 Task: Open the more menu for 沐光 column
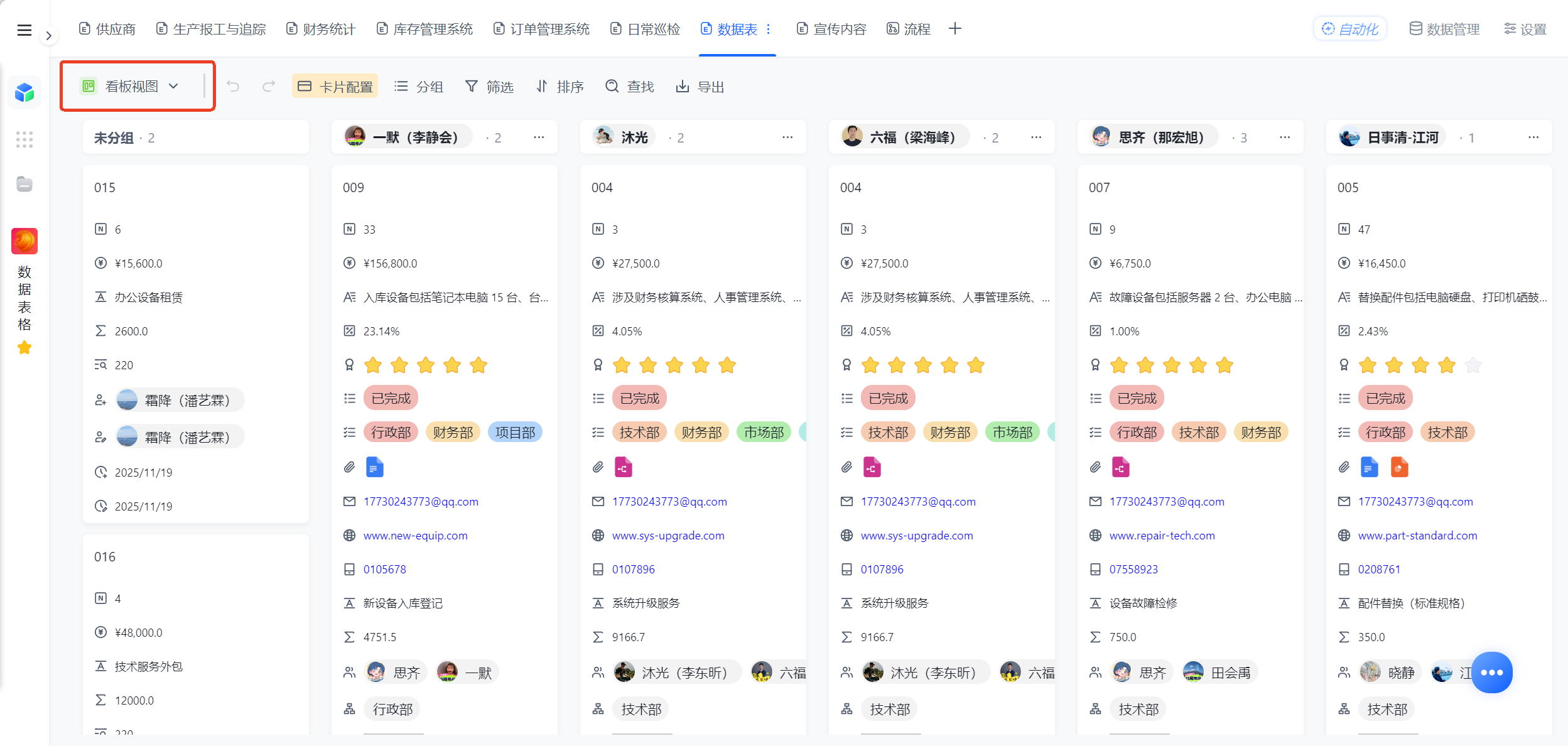787,137
